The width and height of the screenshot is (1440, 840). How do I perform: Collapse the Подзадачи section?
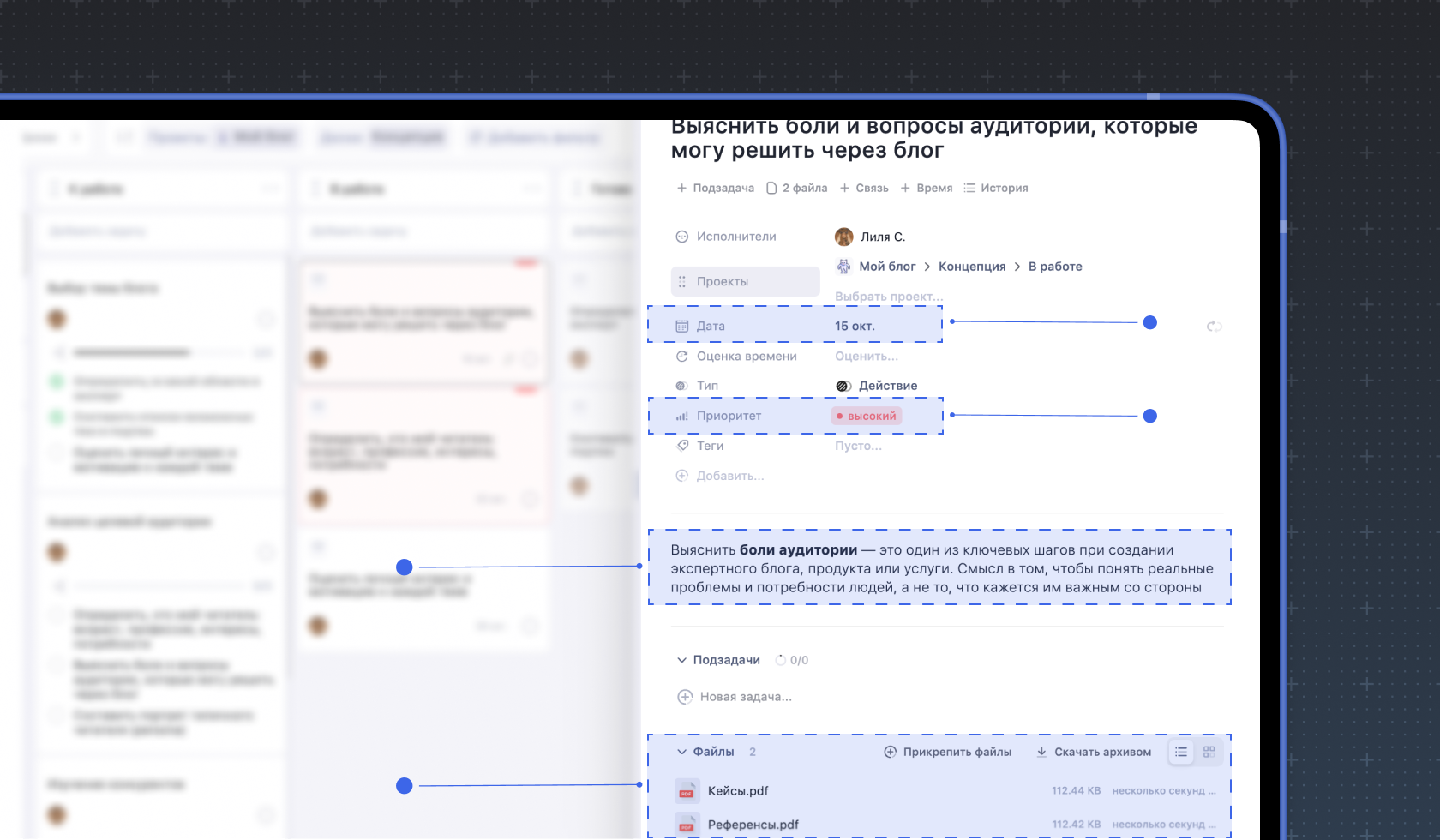681,660
